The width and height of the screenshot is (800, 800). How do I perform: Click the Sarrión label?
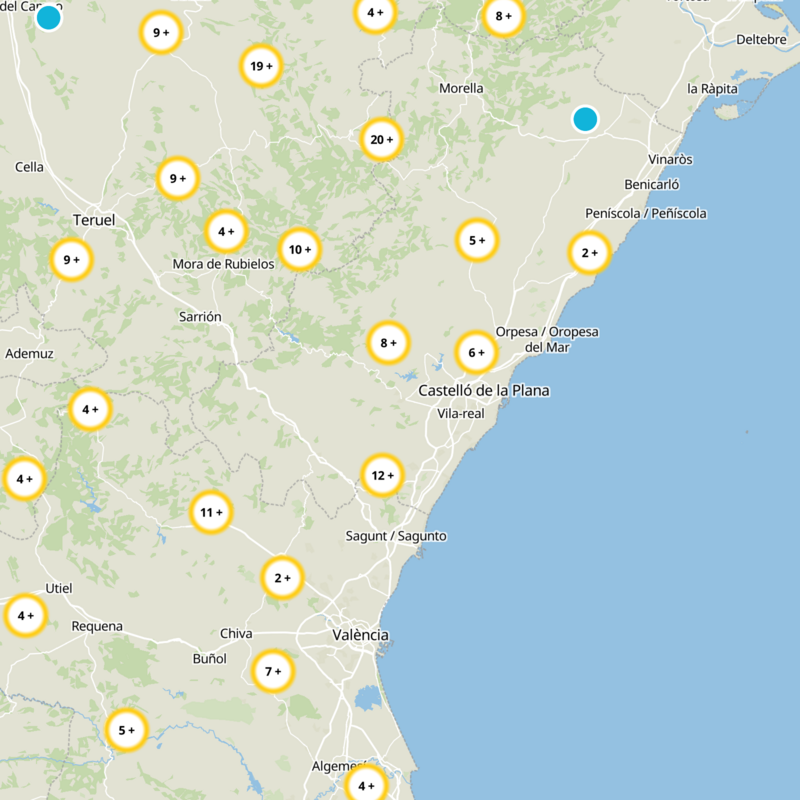pos(200,317)
